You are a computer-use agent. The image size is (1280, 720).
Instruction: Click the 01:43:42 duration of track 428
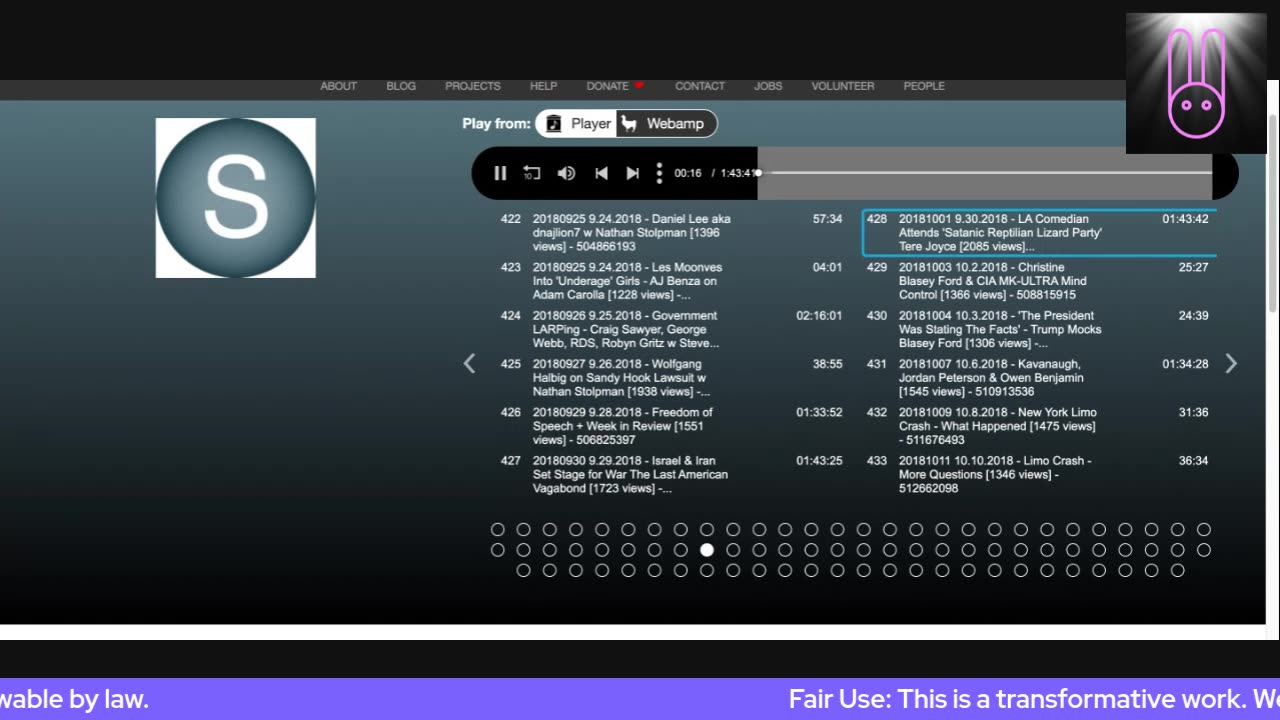pos(1185,219)
